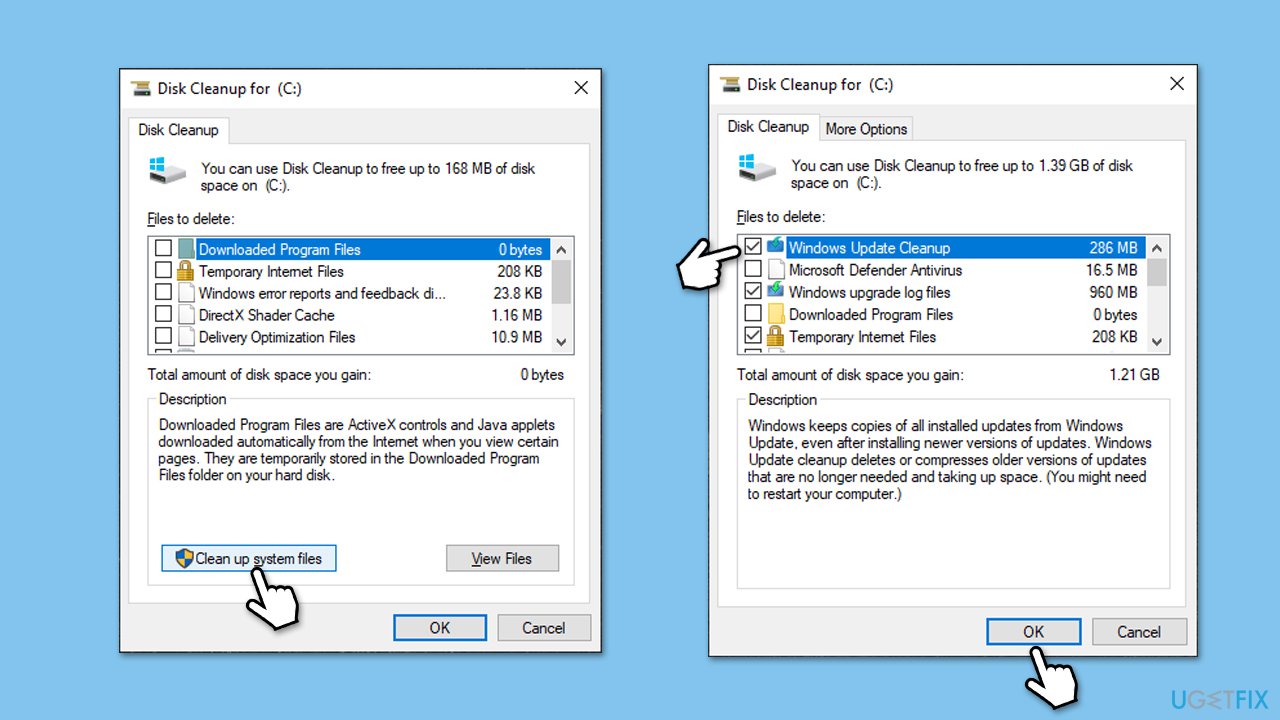Click scroll-down arrow of left file list
Screen dimensions: 1280x720
(x=561, y=342)
